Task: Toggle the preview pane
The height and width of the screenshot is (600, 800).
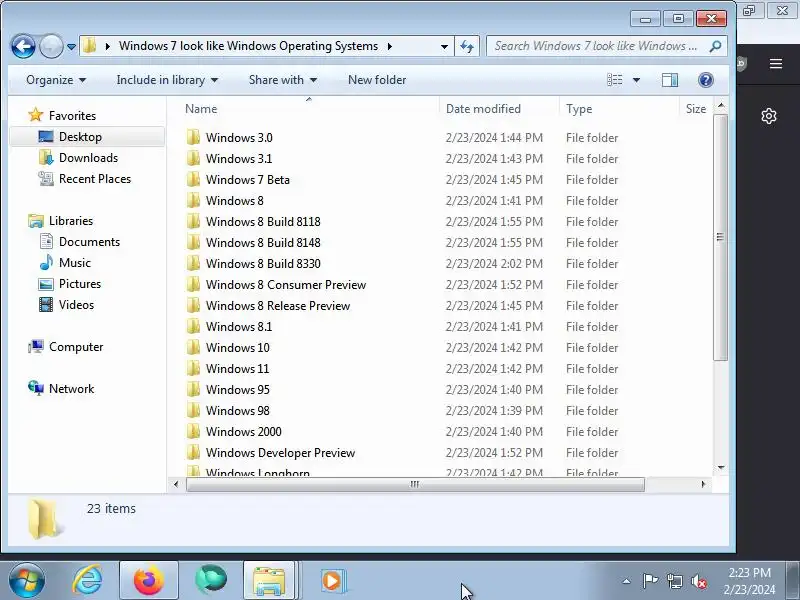Action: (670, 80)
